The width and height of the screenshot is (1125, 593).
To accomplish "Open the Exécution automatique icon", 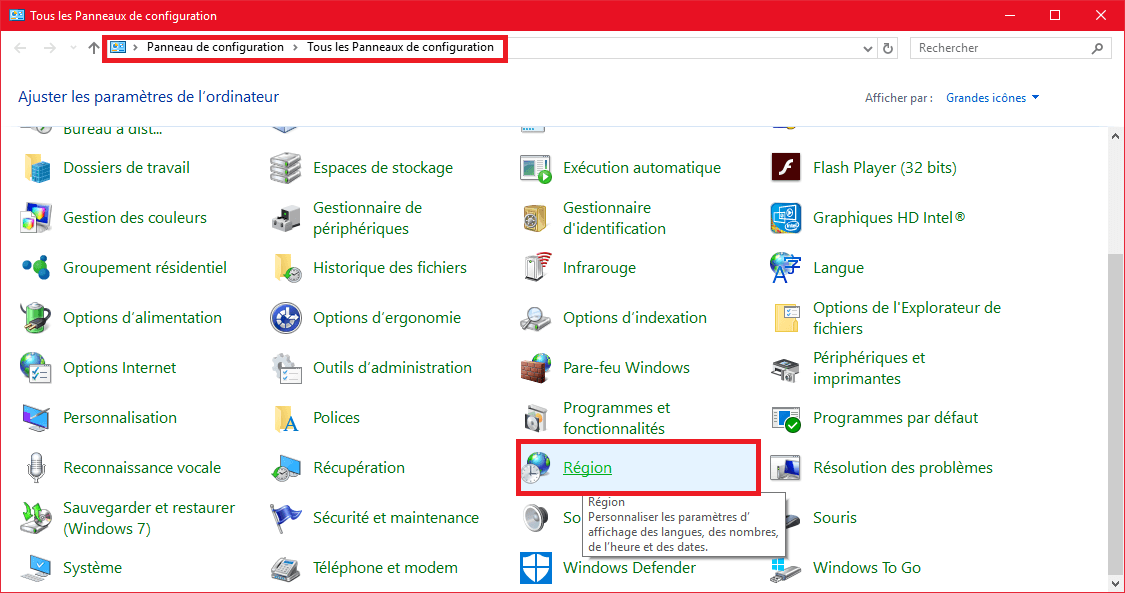I will pos(535,168).
